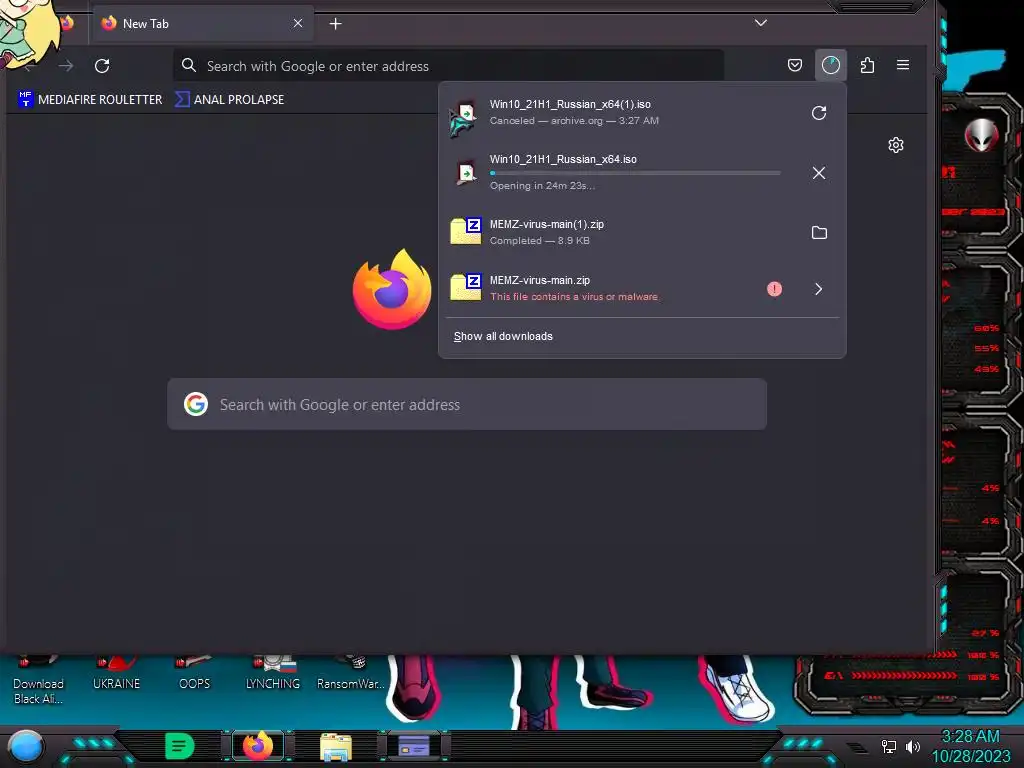Open the Start orb on the taskbar
Screen dimensions: 1024x768
(26, 746)
